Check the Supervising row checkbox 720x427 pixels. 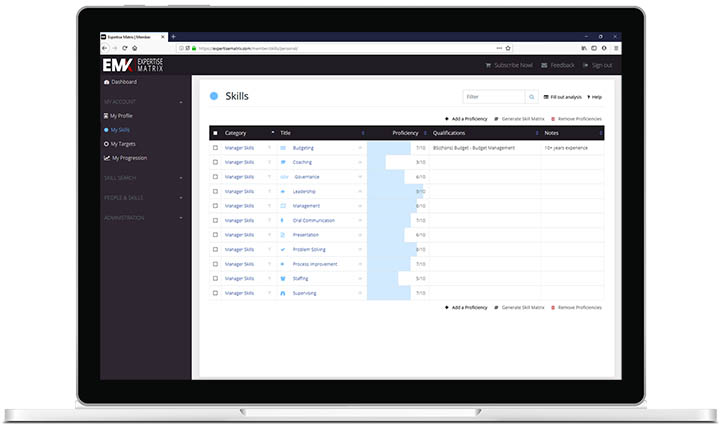click(x=215, y=293)
